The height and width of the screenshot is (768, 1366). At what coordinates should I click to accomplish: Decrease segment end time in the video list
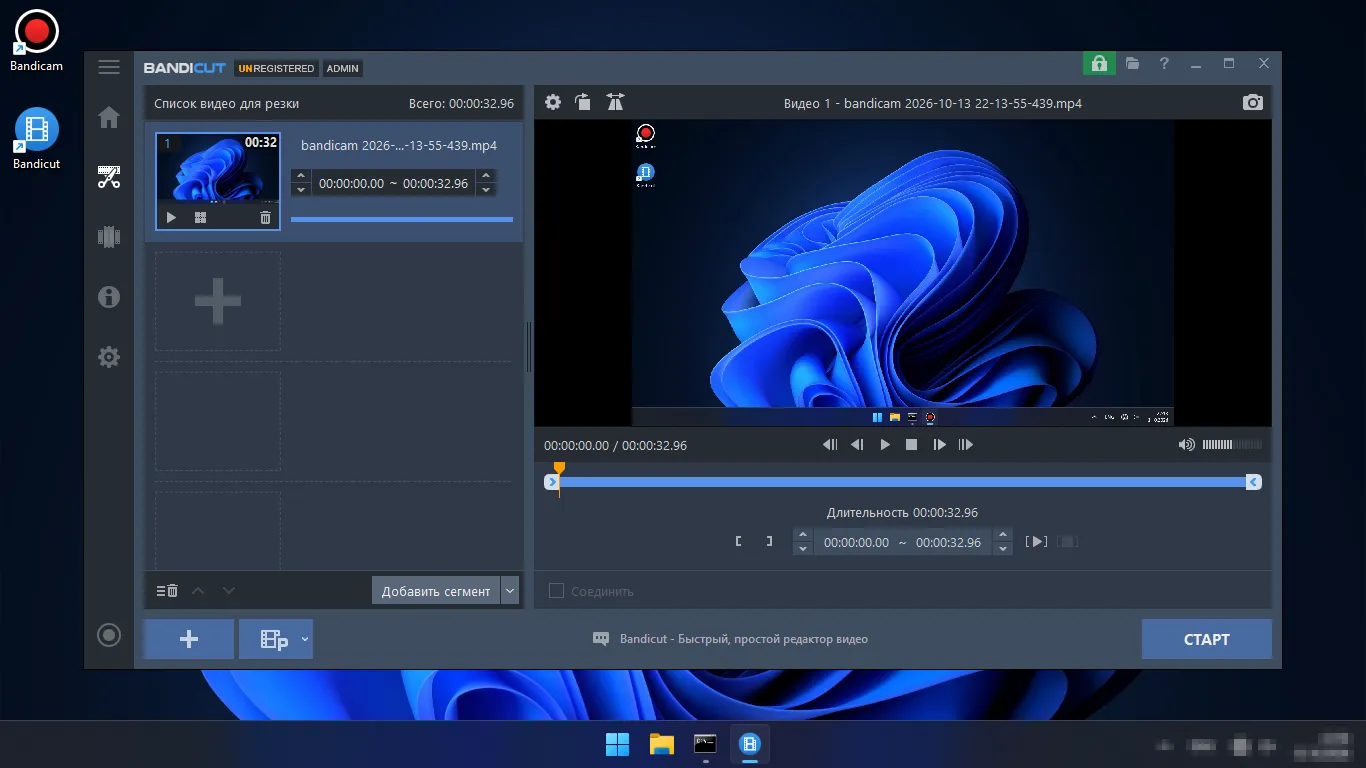click(486, 189)
